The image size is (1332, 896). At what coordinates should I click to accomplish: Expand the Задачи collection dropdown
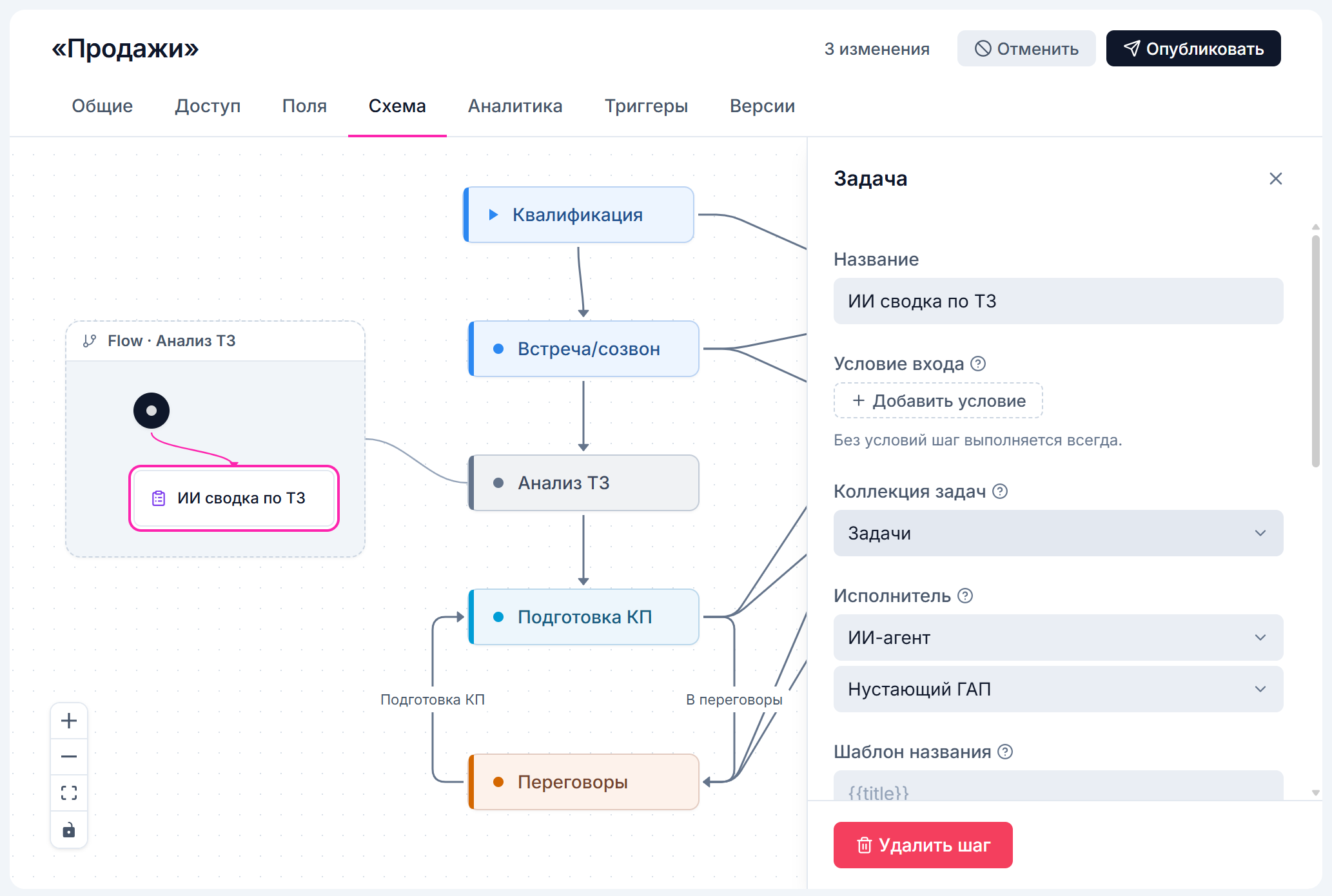click(1058, 533)
